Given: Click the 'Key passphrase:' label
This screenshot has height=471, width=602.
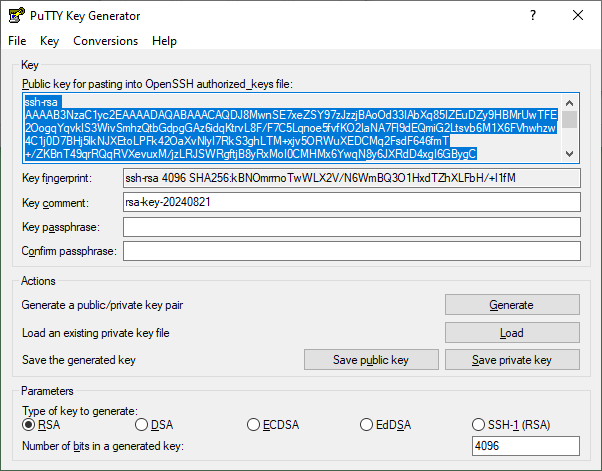Looking at the screenshot, I should point(61,227).
